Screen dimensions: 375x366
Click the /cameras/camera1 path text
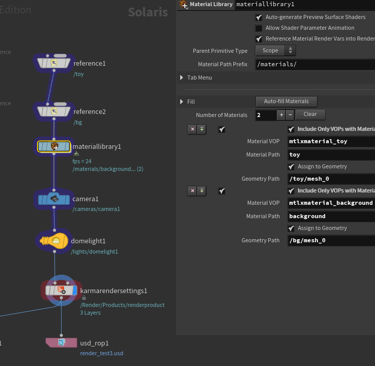click(x=96, y=209)
